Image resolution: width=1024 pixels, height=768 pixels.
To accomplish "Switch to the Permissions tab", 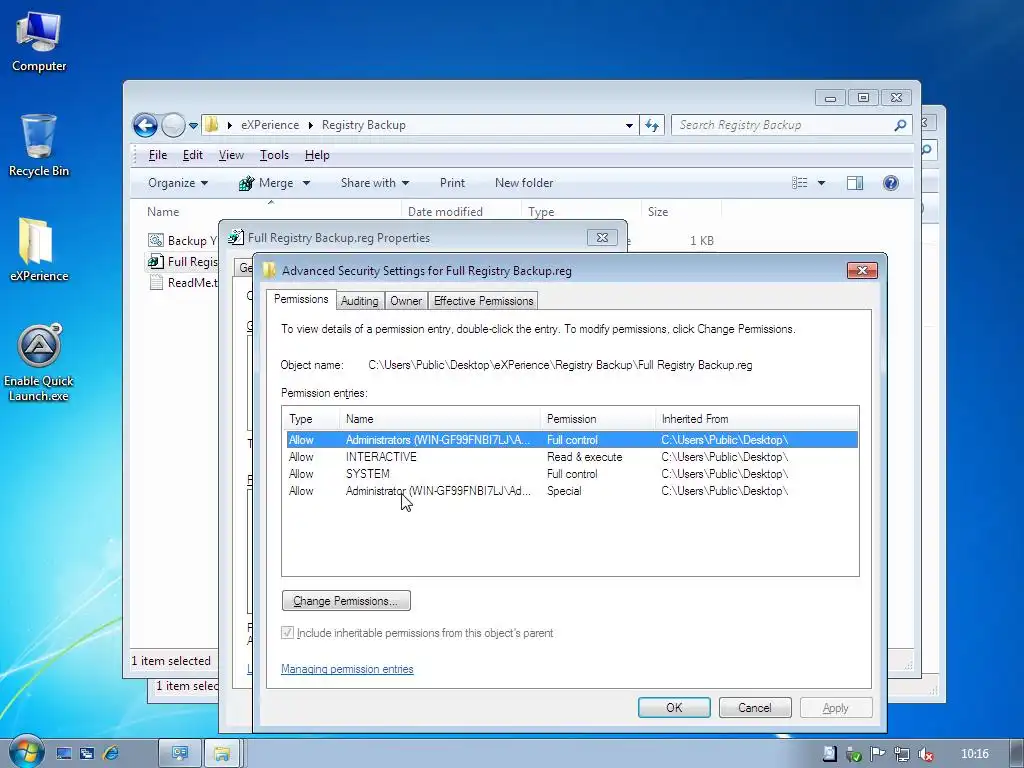I will (301, 299).
